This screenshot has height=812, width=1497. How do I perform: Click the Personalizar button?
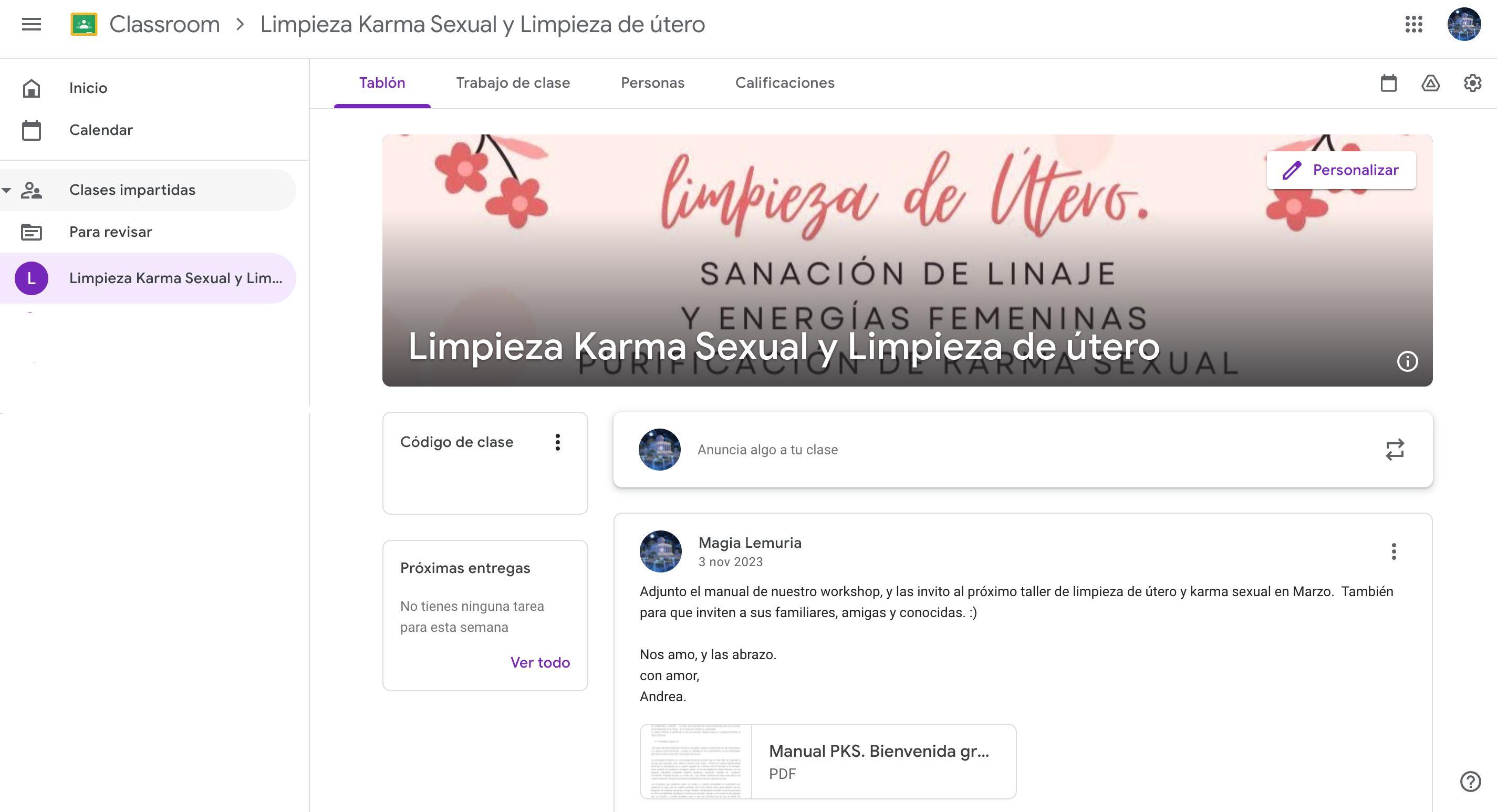pos(1341,170)
